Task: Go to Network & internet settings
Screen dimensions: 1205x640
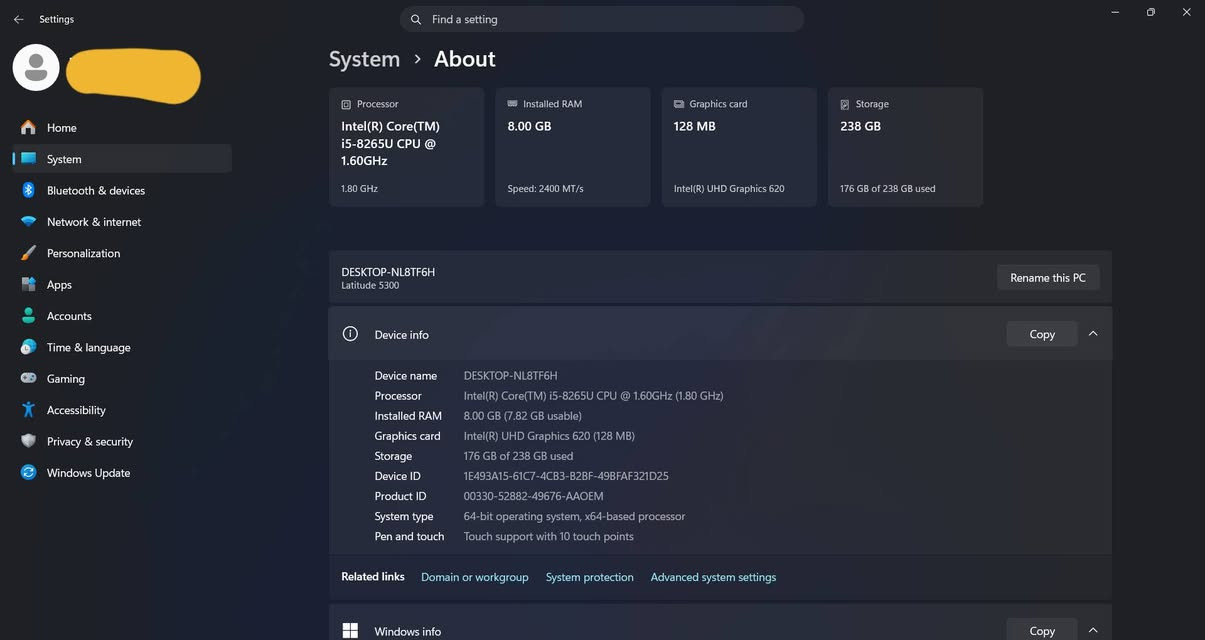Action: (x=122, y=222)
